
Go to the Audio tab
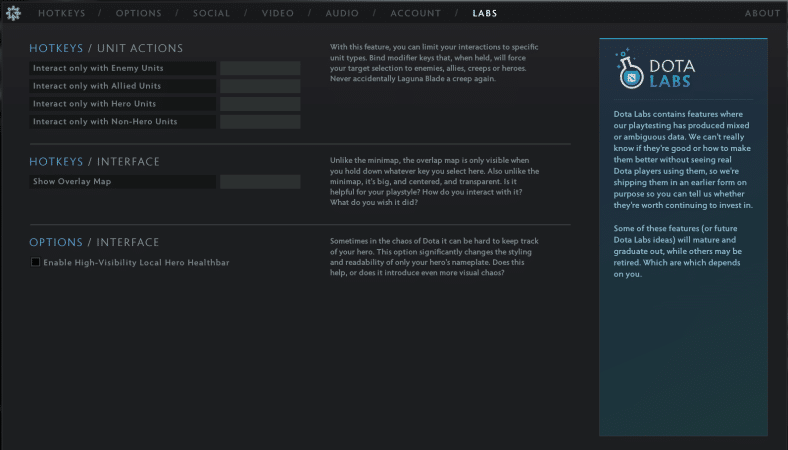[342, 14]
